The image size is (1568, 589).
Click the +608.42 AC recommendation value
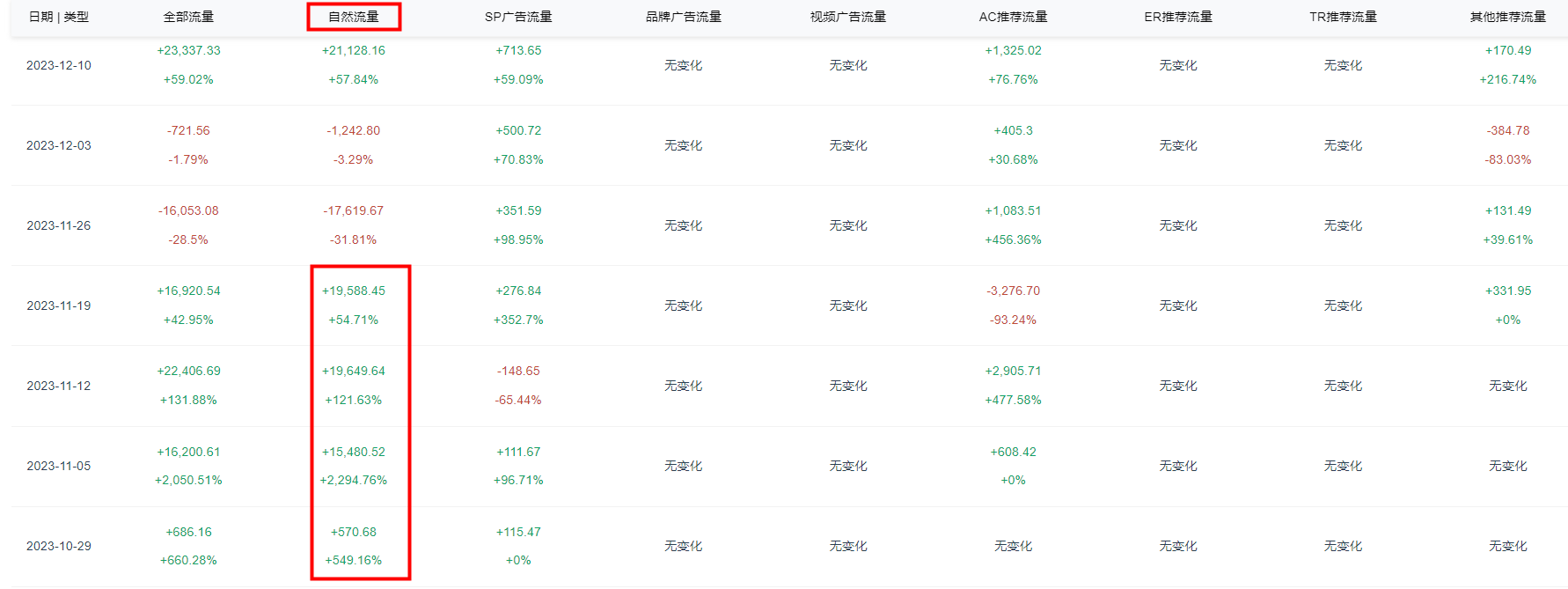point(1014,452)
